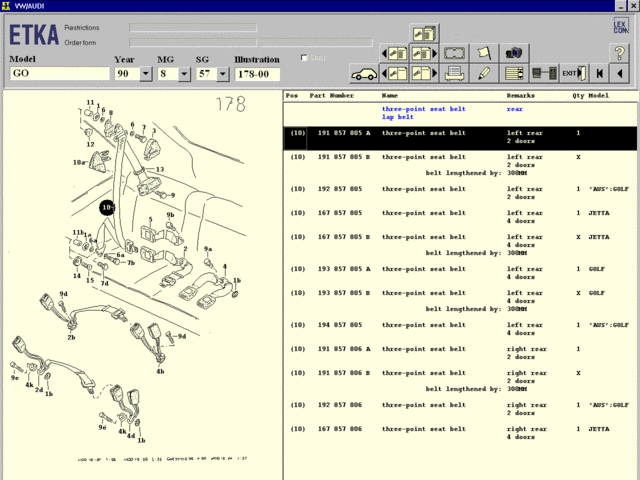
Task: Click the SG field showing 57
Action: [207, 74]
